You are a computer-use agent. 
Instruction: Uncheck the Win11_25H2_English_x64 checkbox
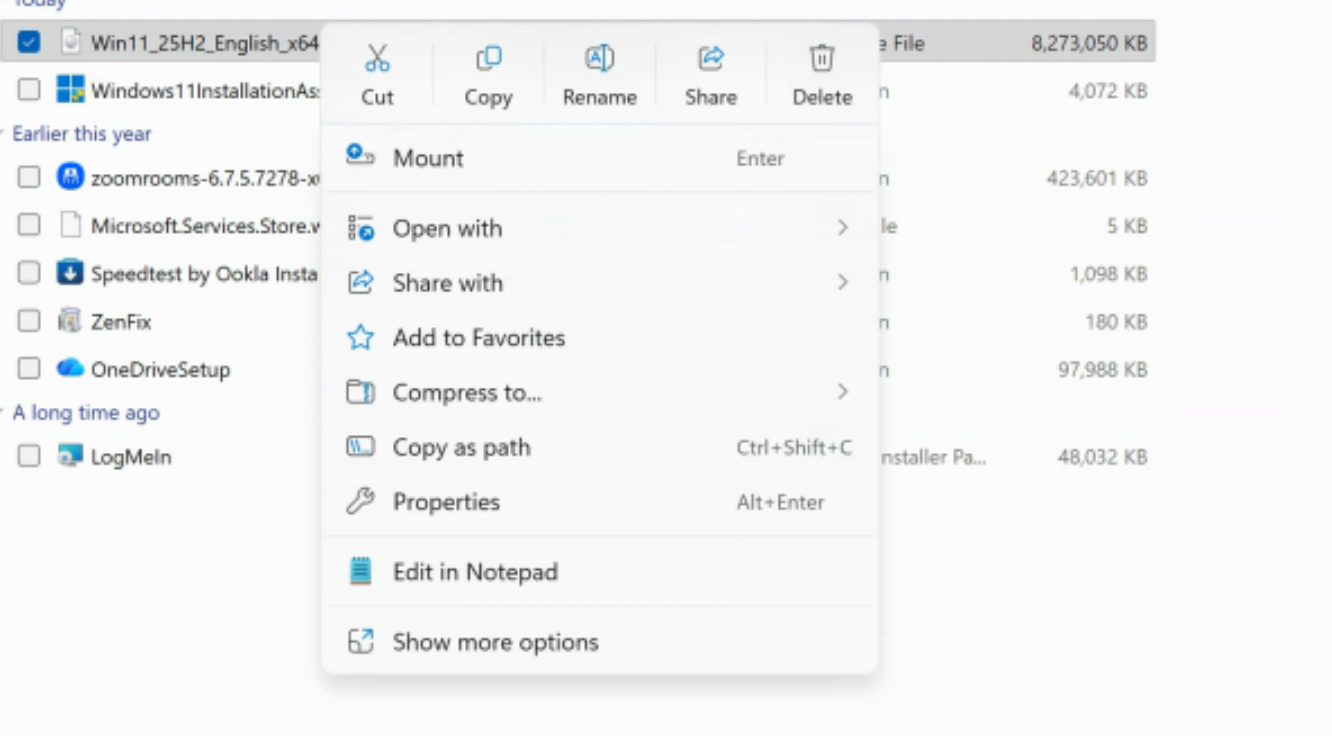click(x=29, y=42)
